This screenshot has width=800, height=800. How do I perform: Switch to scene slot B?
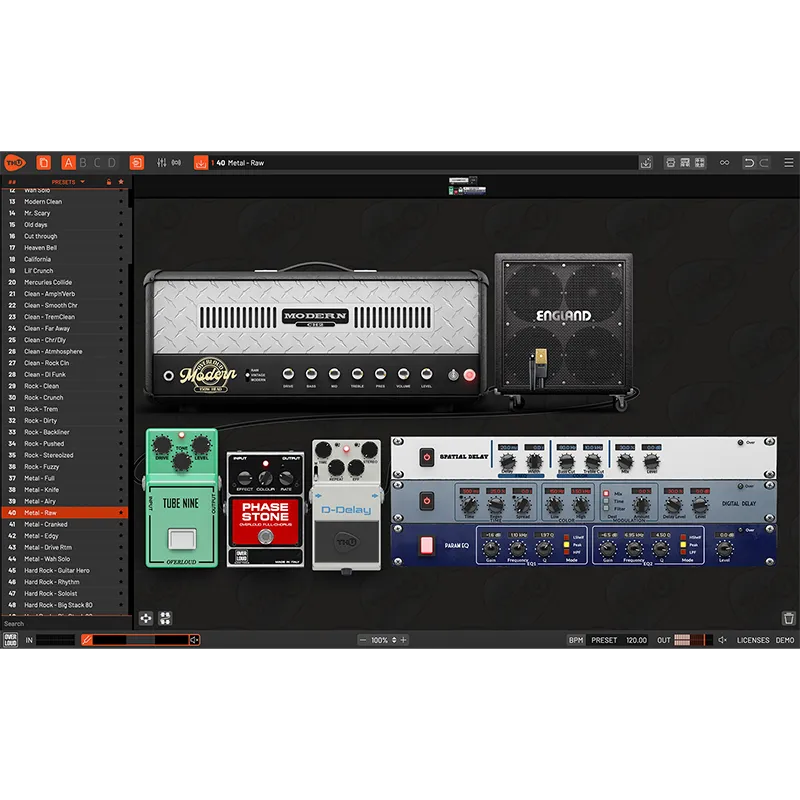tap(83, 163)
